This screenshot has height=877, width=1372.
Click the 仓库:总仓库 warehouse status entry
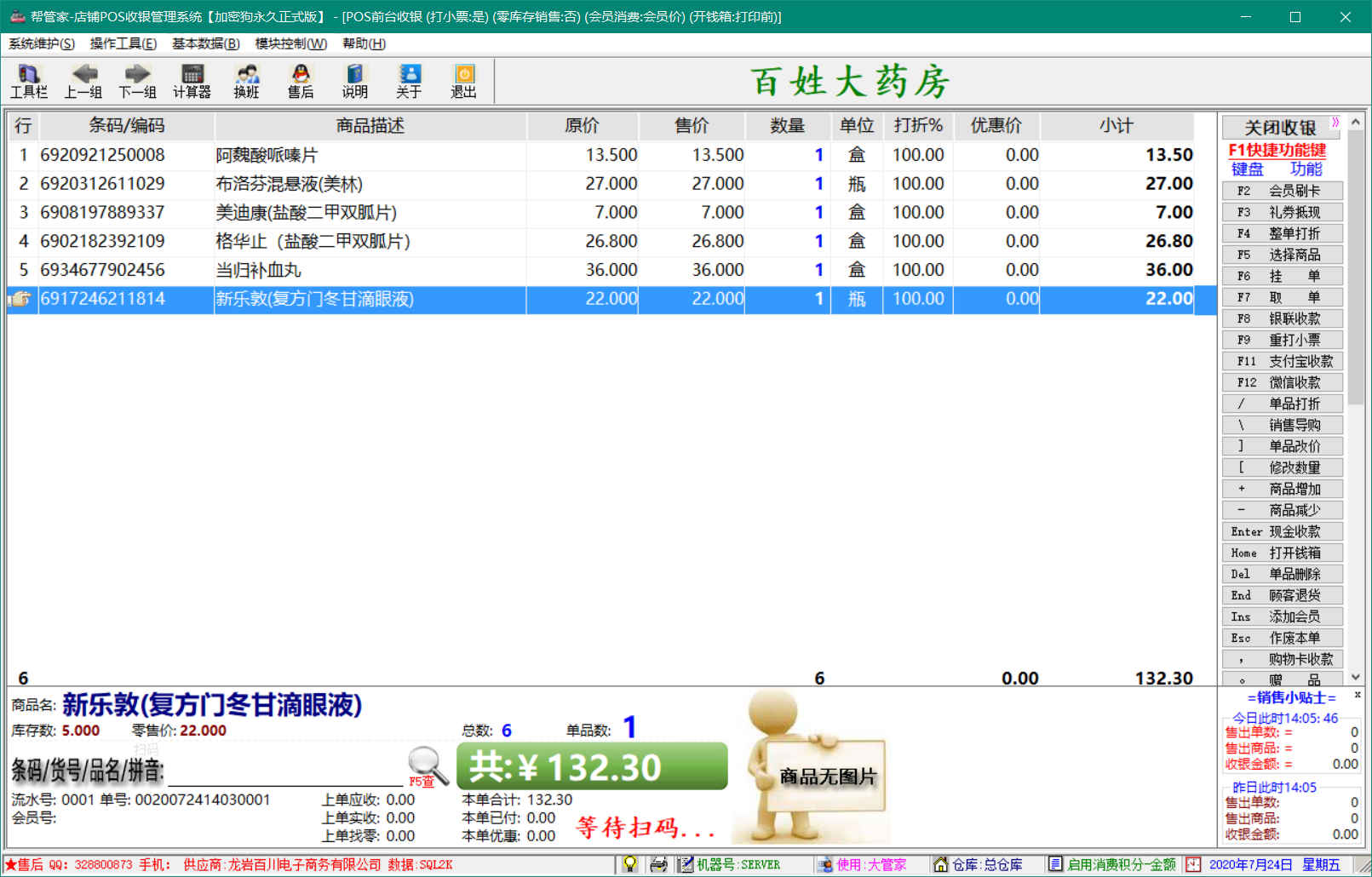point(979,864)
